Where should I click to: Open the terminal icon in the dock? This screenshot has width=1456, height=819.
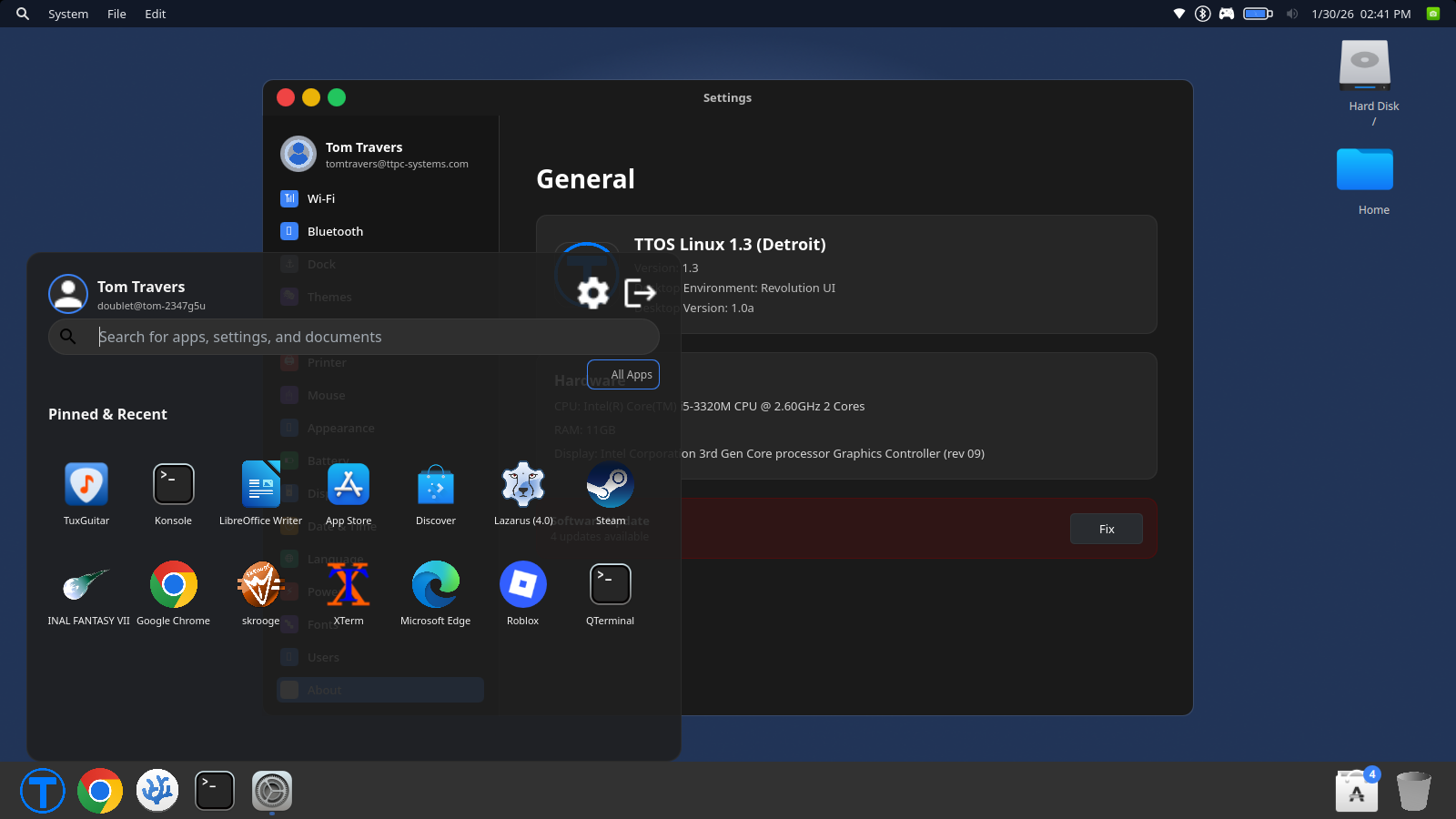(215, 791)
